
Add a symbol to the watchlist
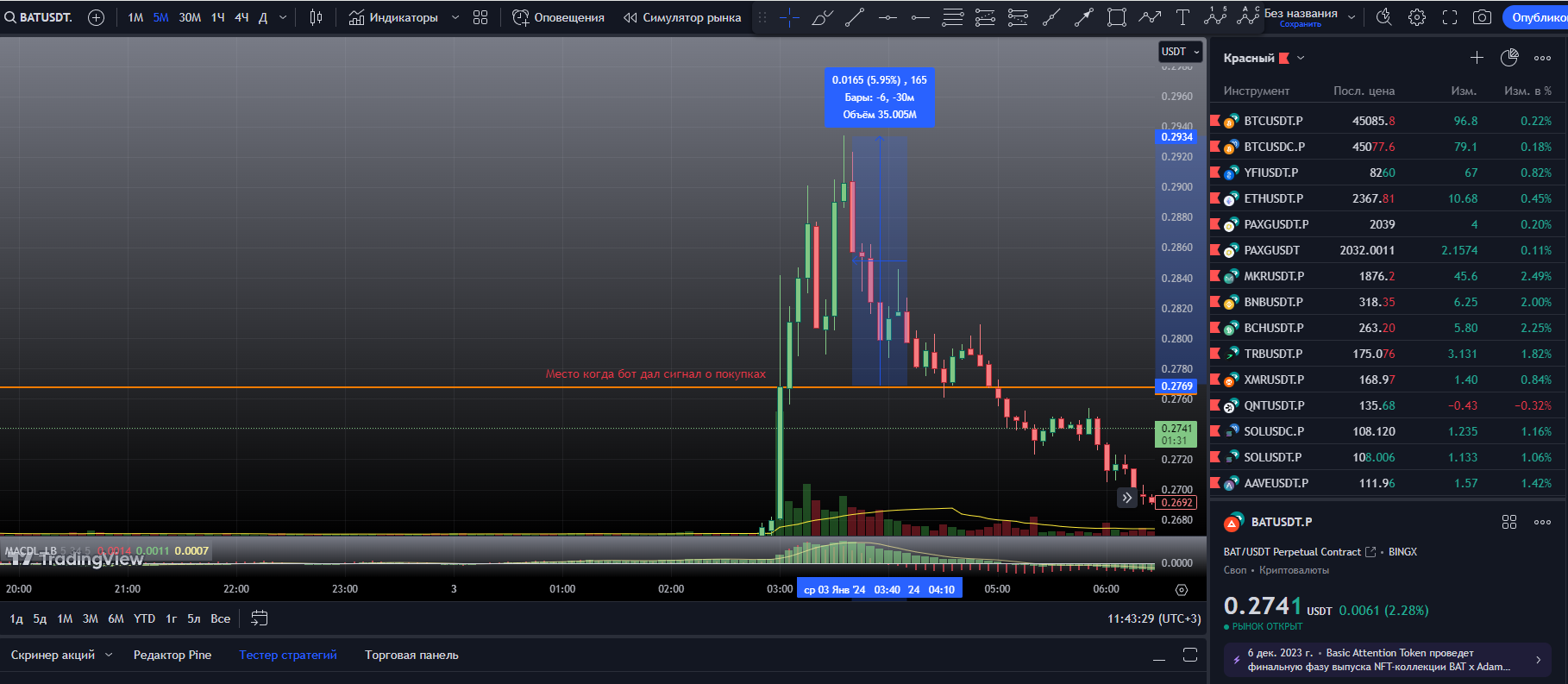1477,58
